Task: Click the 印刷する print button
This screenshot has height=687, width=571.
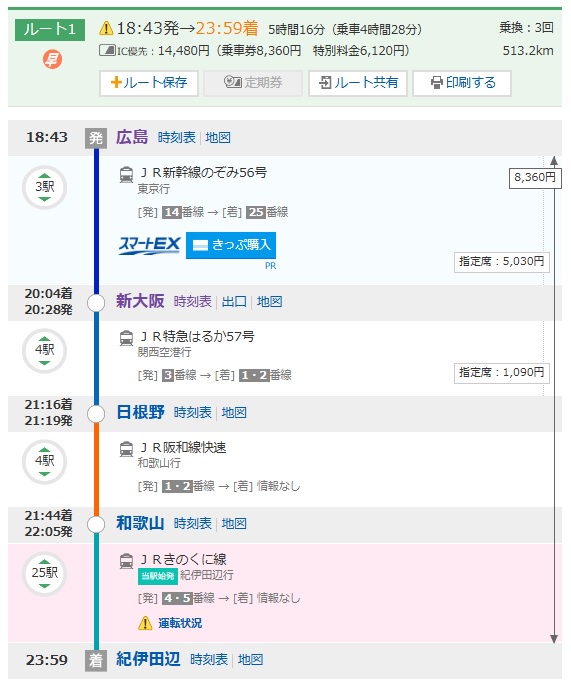Action: [462, 83]
